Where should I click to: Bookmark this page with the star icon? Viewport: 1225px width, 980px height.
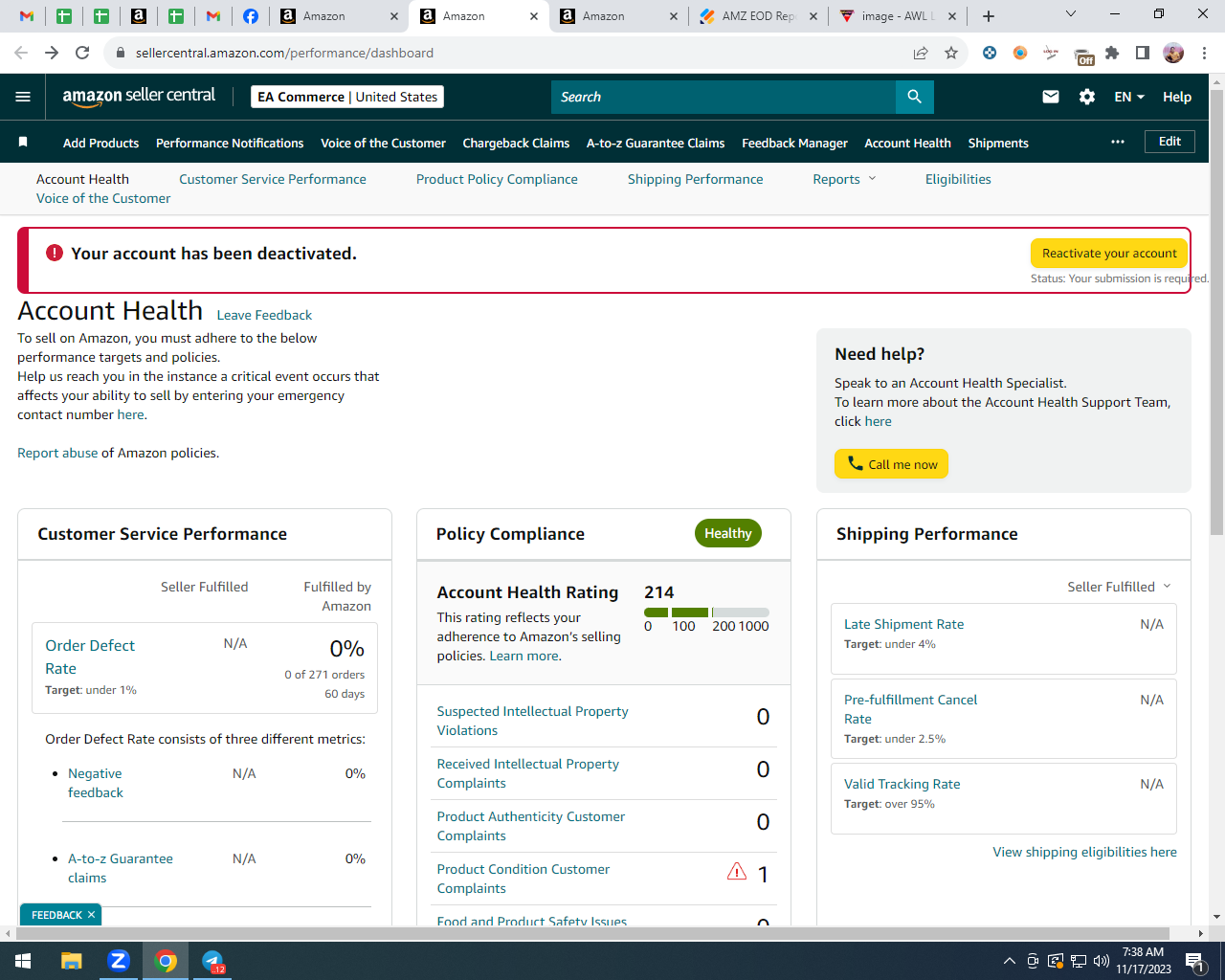click(951, 53)
